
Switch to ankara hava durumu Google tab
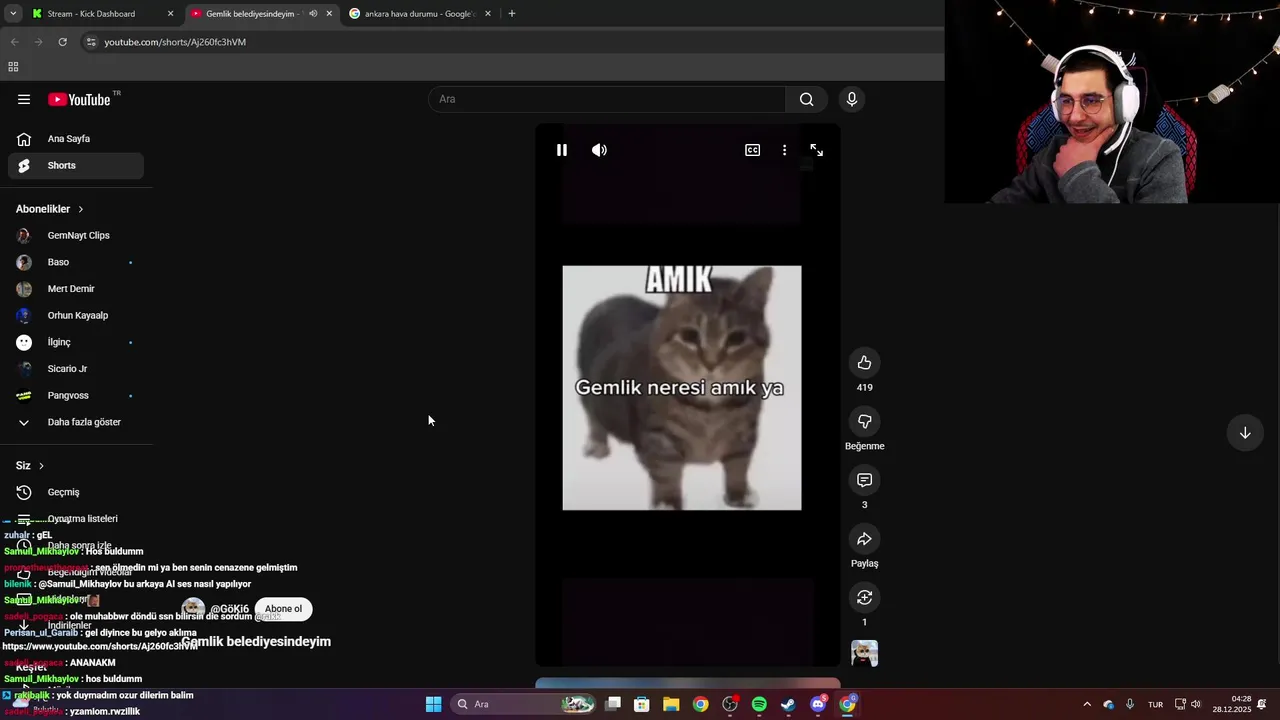418,14
